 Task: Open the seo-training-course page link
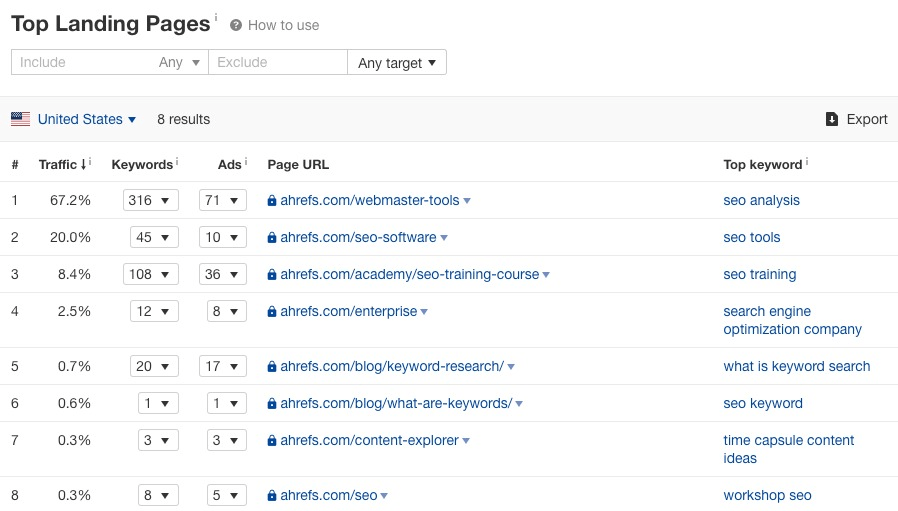409,274
